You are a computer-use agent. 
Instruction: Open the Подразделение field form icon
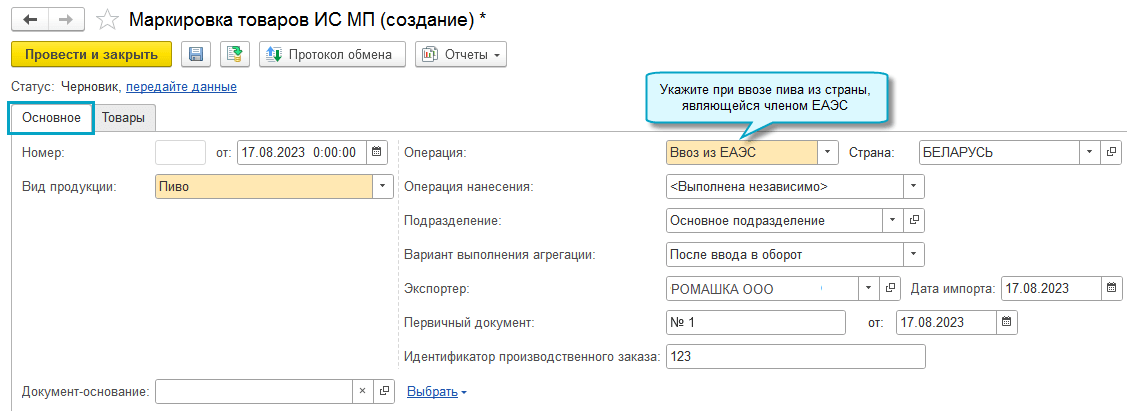(x=913, y=220)
